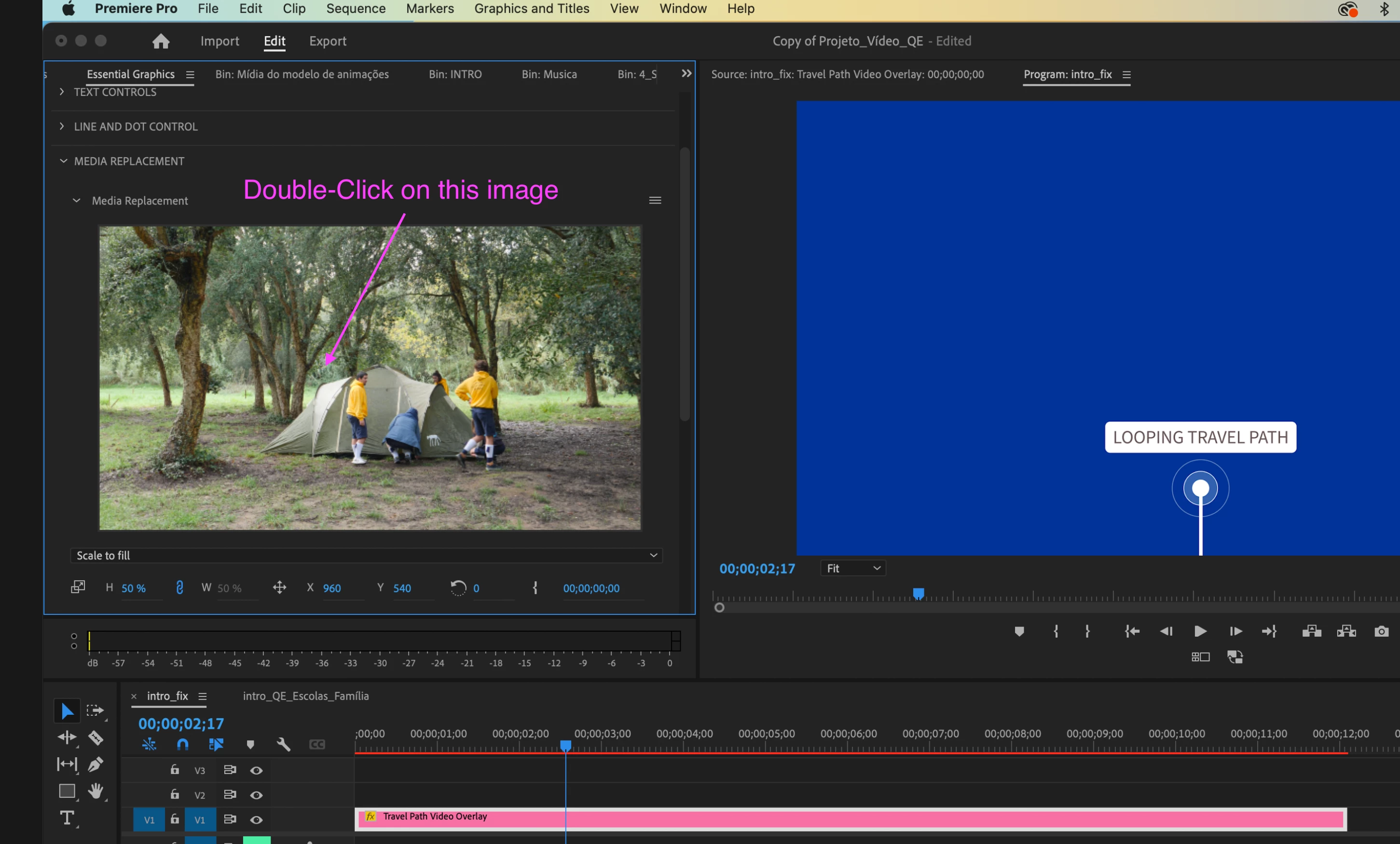Click the Export workspace button

327,41
